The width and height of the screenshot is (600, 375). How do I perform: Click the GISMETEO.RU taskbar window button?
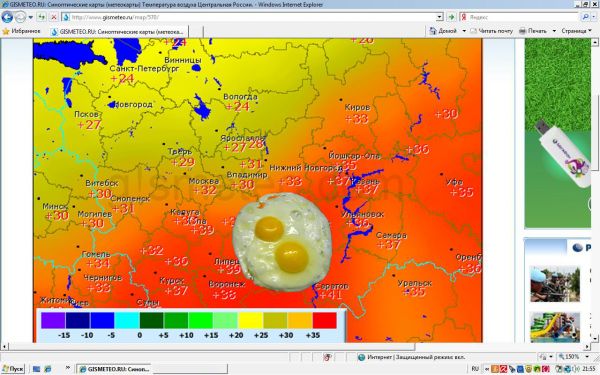click(x=115, y=369)
